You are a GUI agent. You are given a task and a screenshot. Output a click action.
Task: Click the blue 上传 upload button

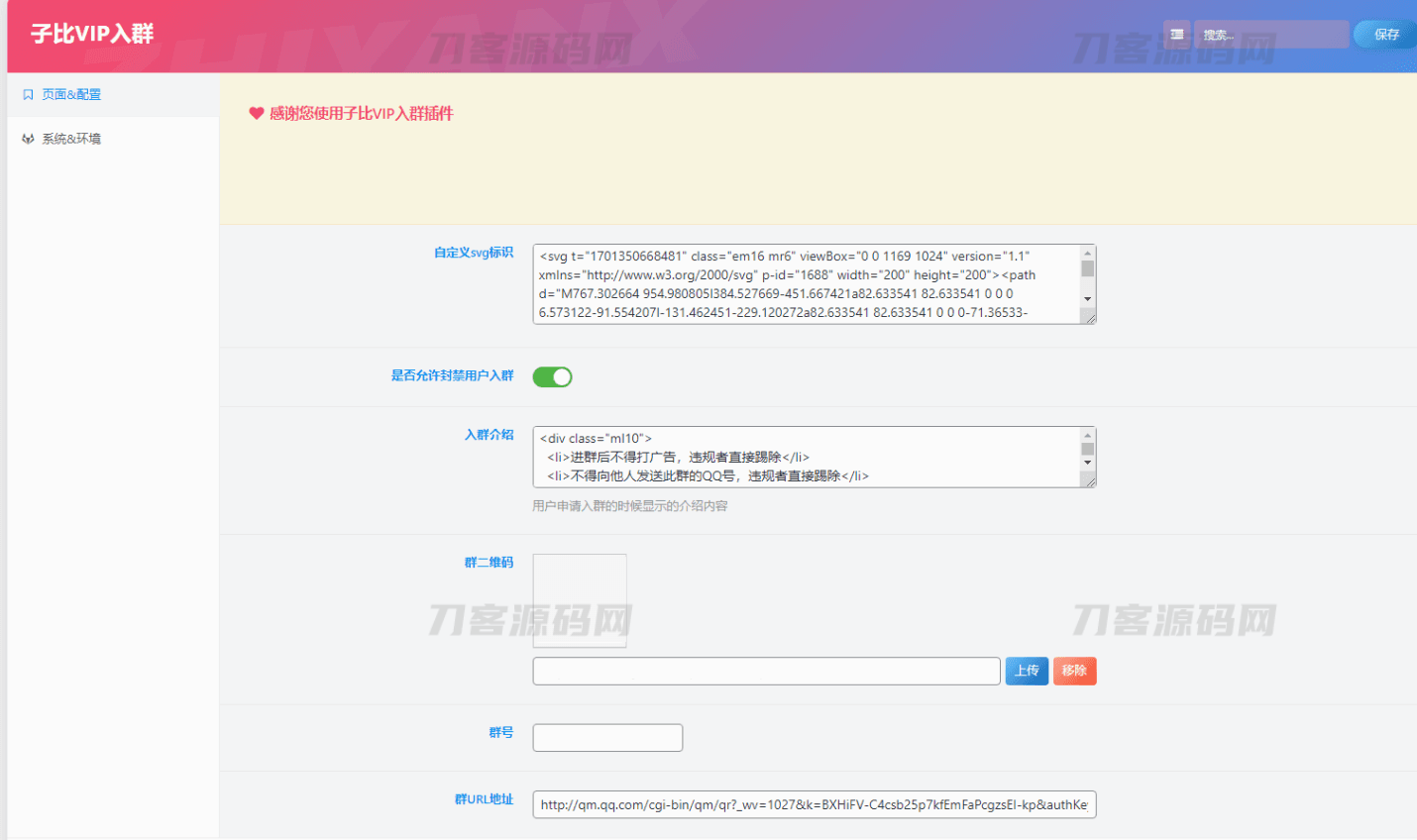tap(1027, 671)
